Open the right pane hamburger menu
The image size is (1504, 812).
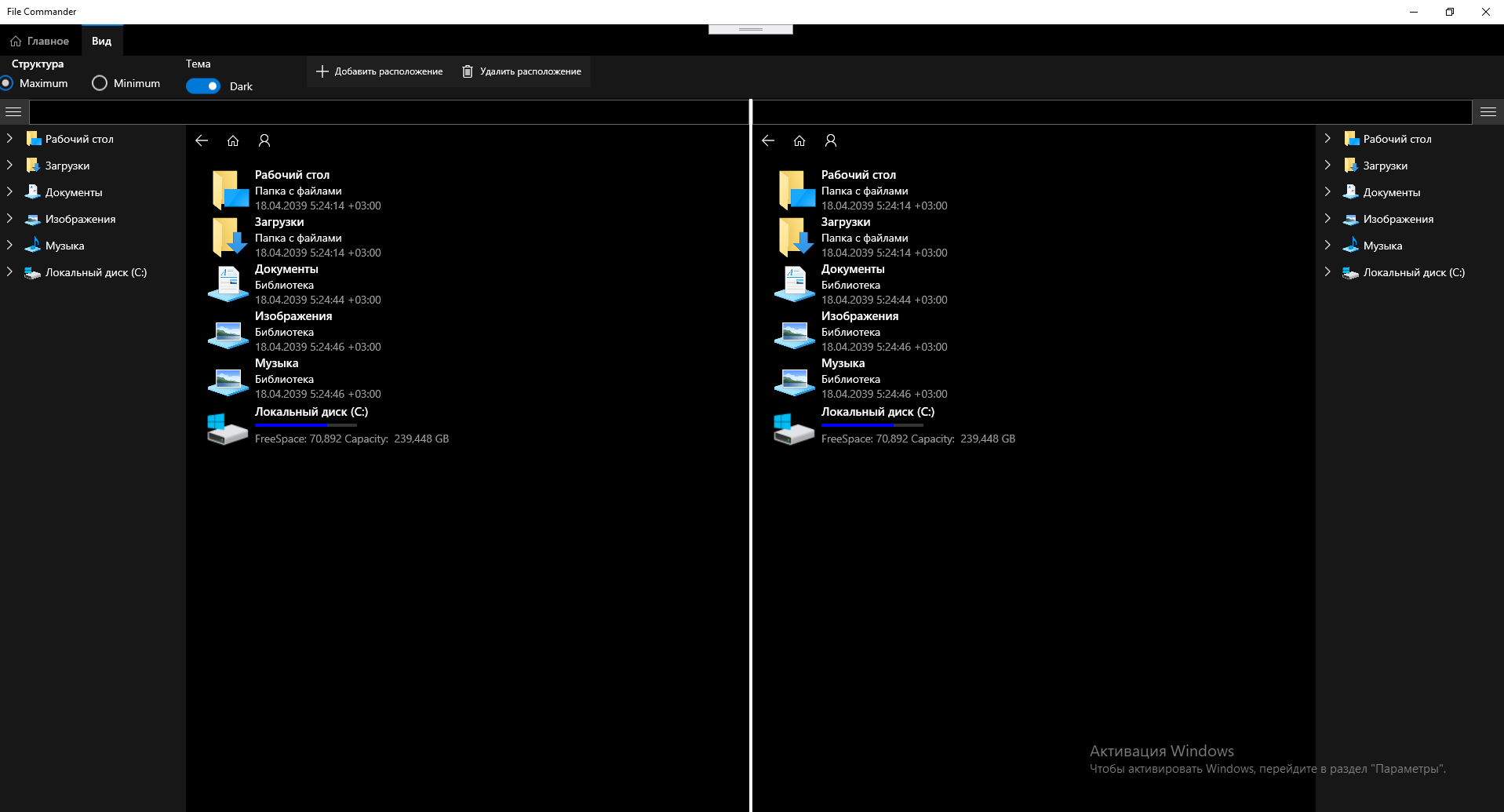pos(1488,111)
